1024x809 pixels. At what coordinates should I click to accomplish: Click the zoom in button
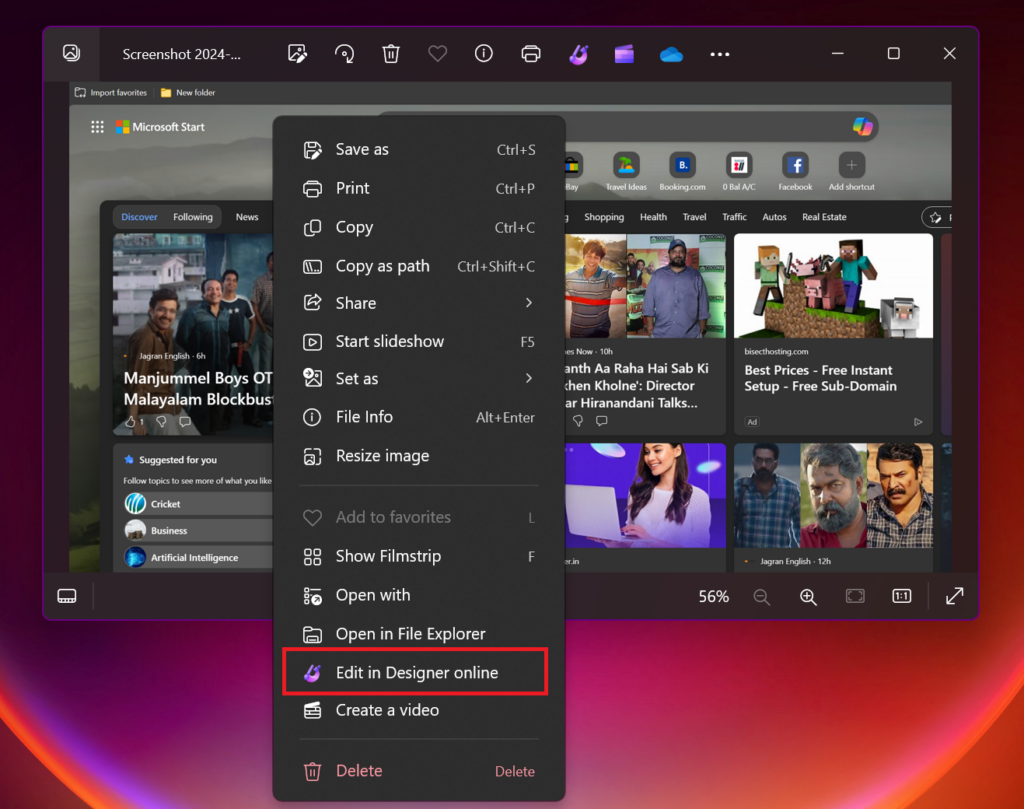(x=808, y=595)
